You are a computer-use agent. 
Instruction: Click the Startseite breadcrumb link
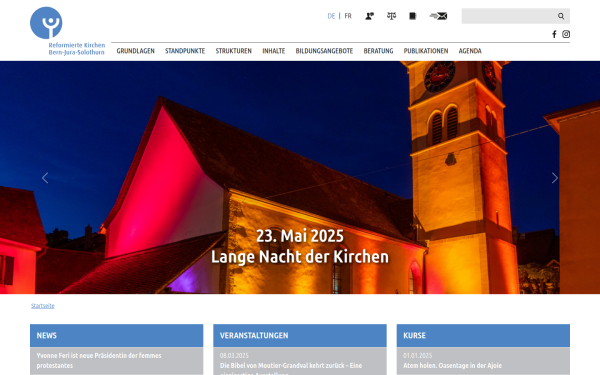click(42, 306)
